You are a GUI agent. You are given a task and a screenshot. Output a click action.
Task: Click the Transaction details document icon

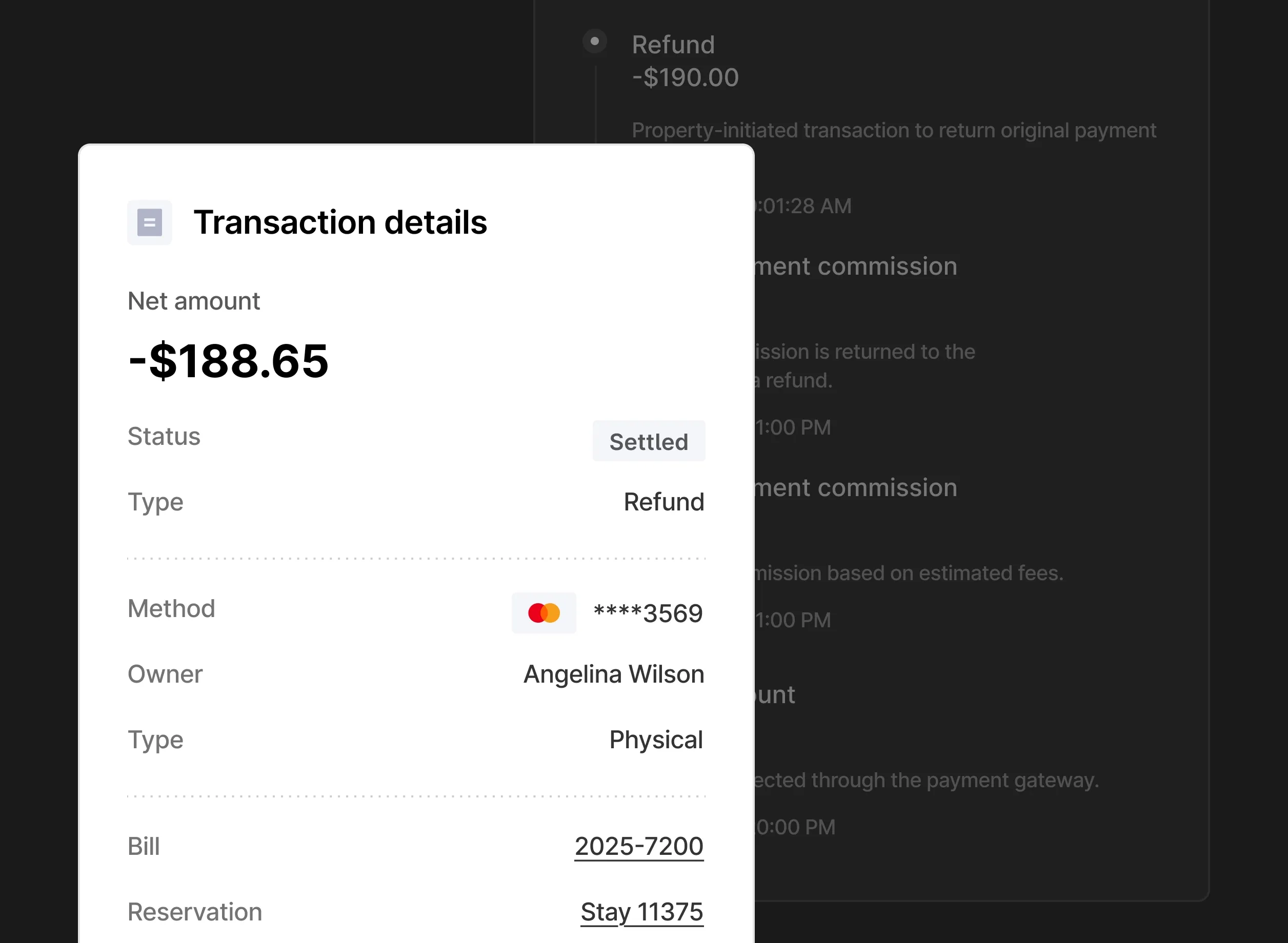[149, 222]
